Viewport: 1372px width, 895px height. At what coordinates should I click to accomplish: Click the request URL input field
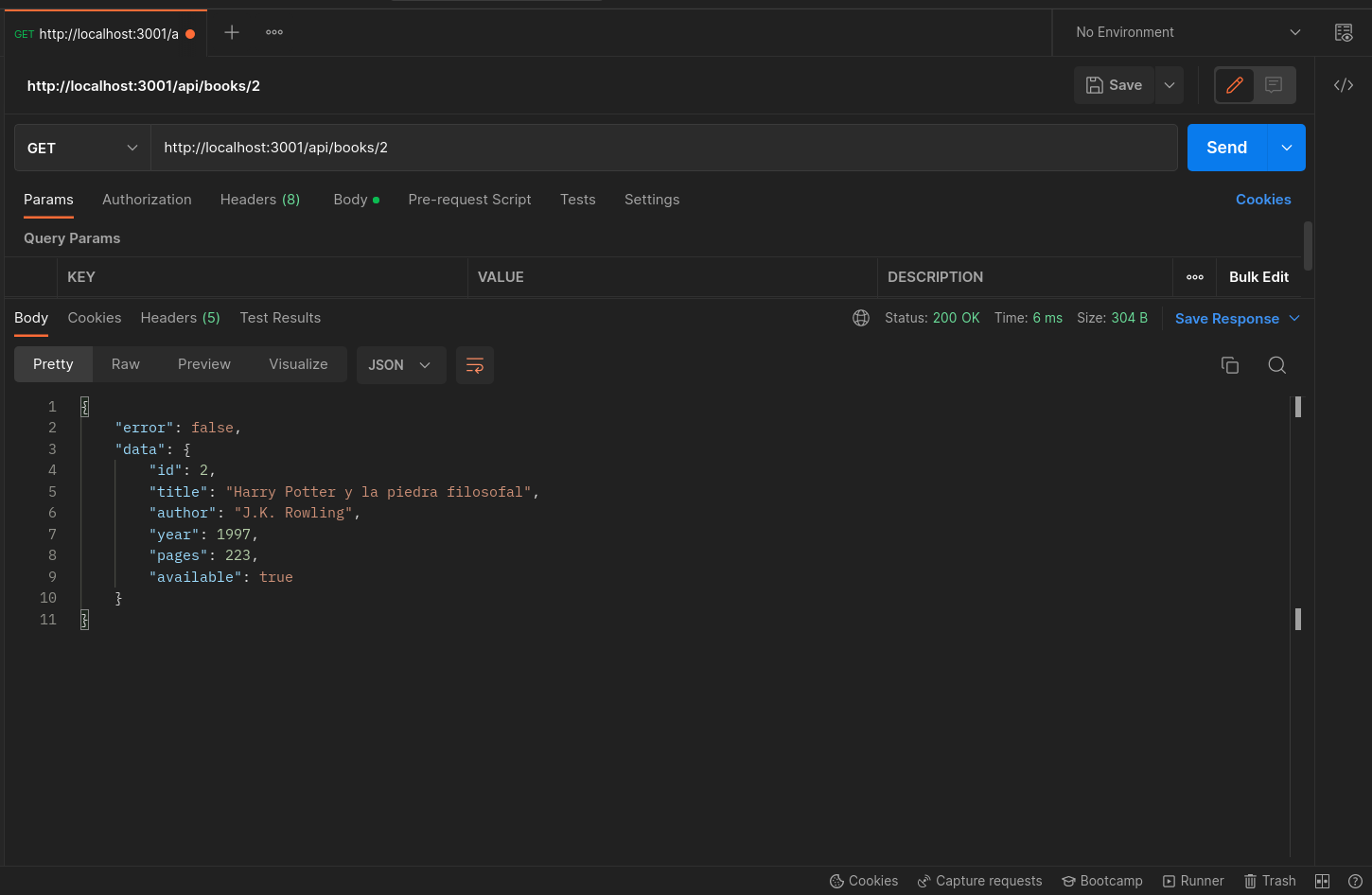click(x=663, y=148)
